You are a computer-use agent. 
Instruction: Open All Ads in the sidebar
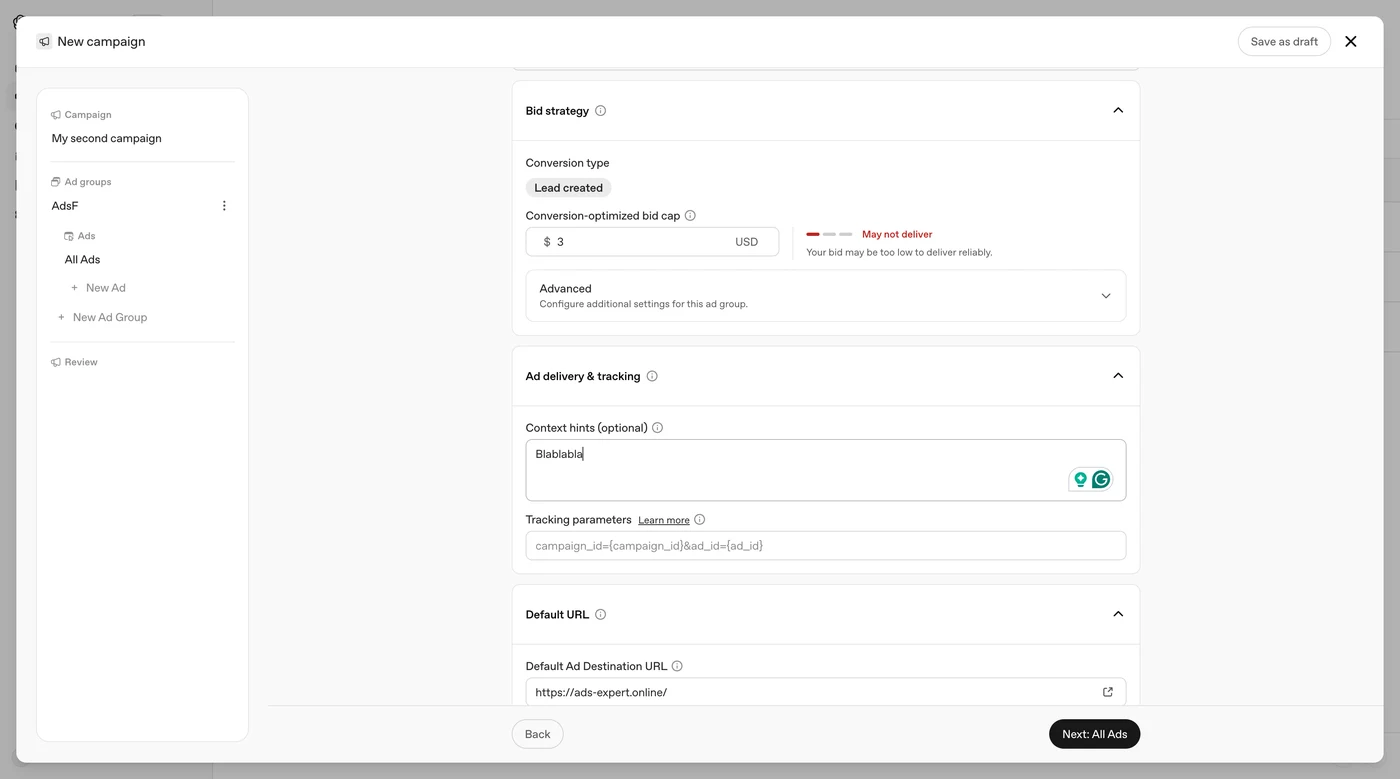pos(83,260)
